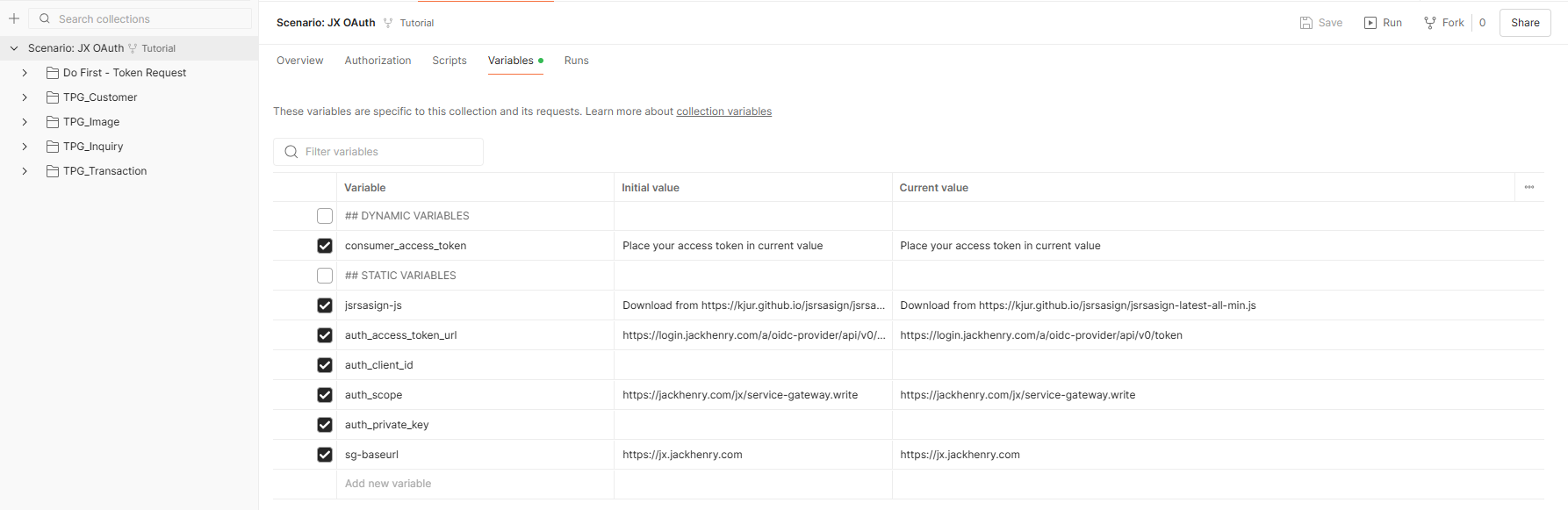Screen dimensions: 1568x510
Task: Click the Share button
Action: click(x=1524, y=23)
